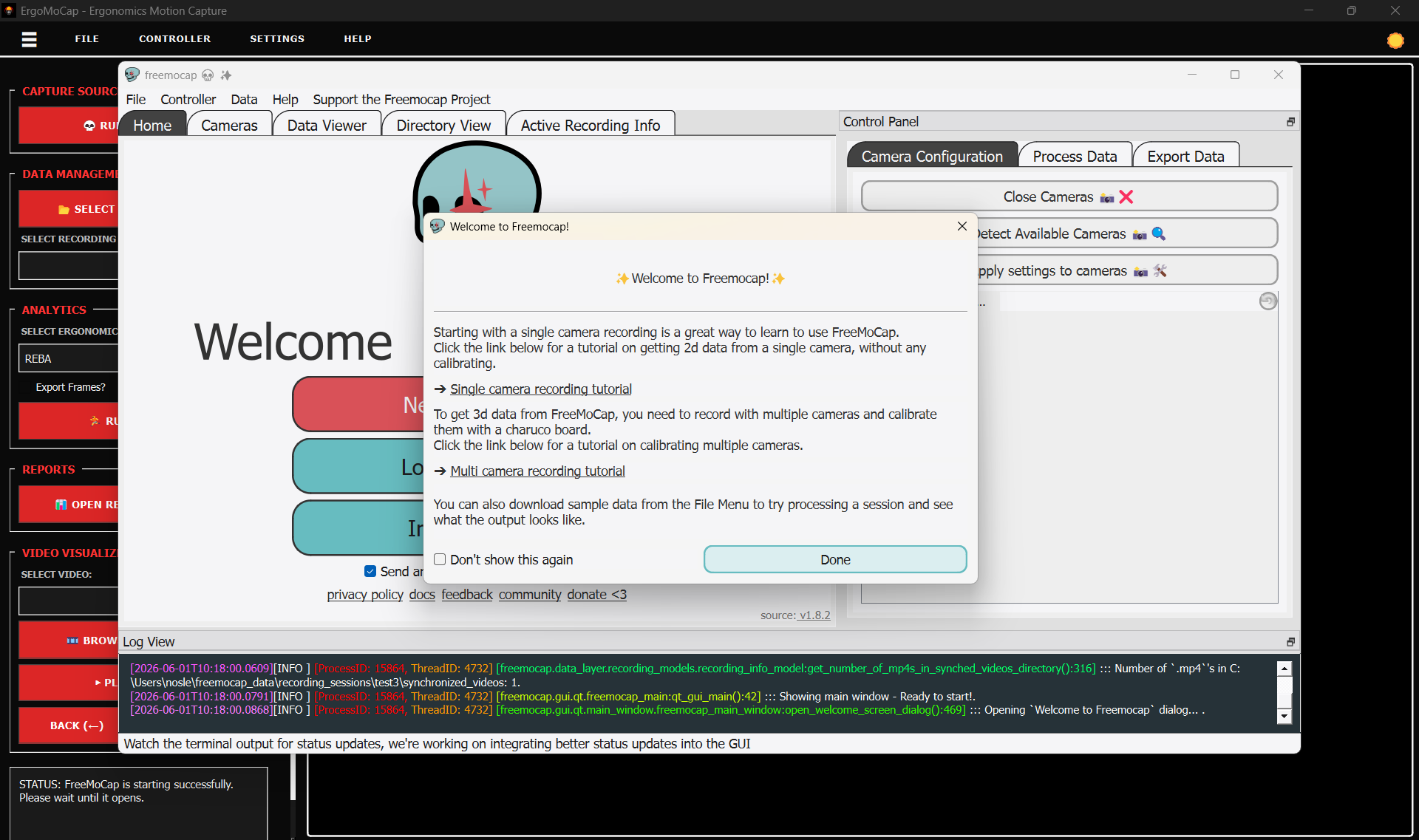The width and height of the screenshot is (1419, 840).
Task: Open the REBA ergonomic dropdown
Action: (68, 358)
